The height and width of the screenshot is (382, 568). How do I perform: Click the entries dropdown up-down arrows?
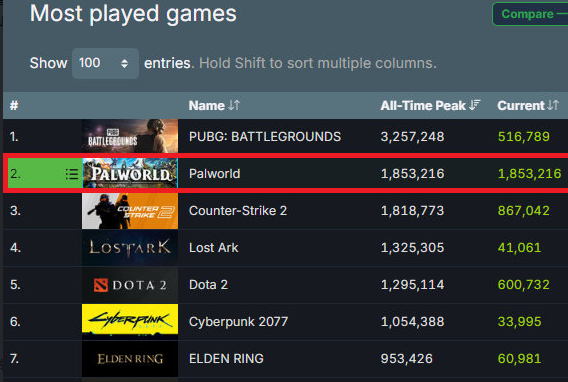[x=124, y=64]
